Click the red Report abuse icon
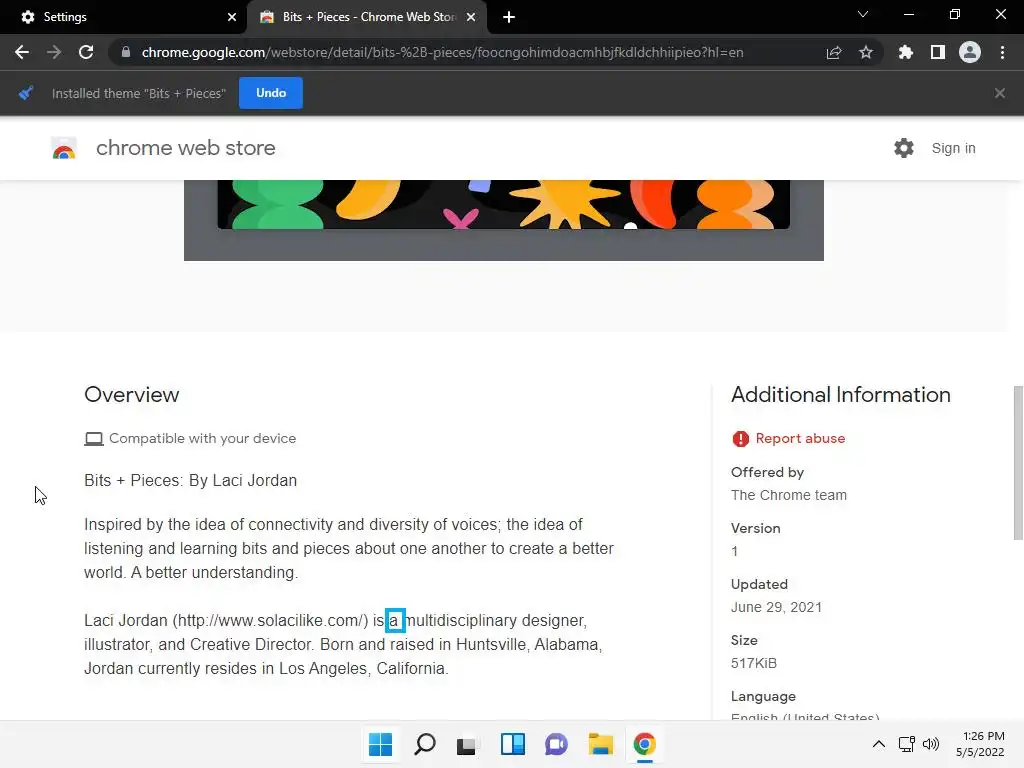Viewport: 1024px width, 768px height. tap(741, 439)
